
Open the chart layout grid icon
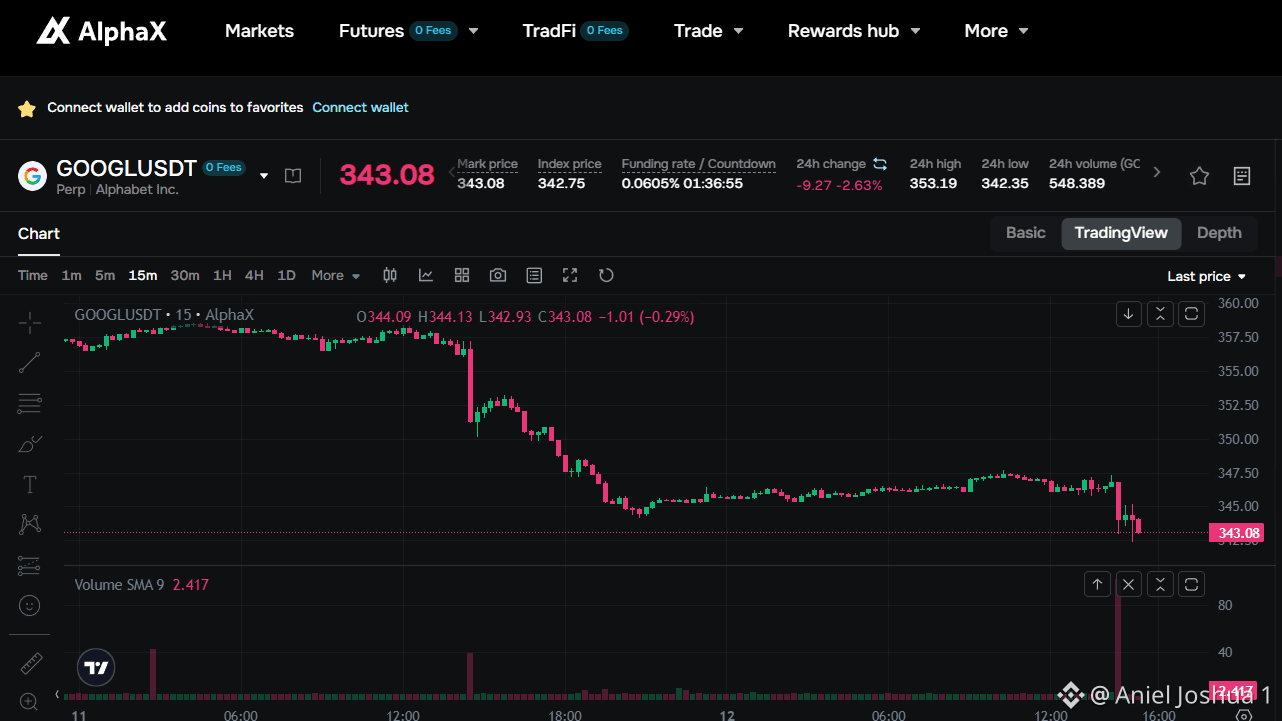tap(462, 275)
